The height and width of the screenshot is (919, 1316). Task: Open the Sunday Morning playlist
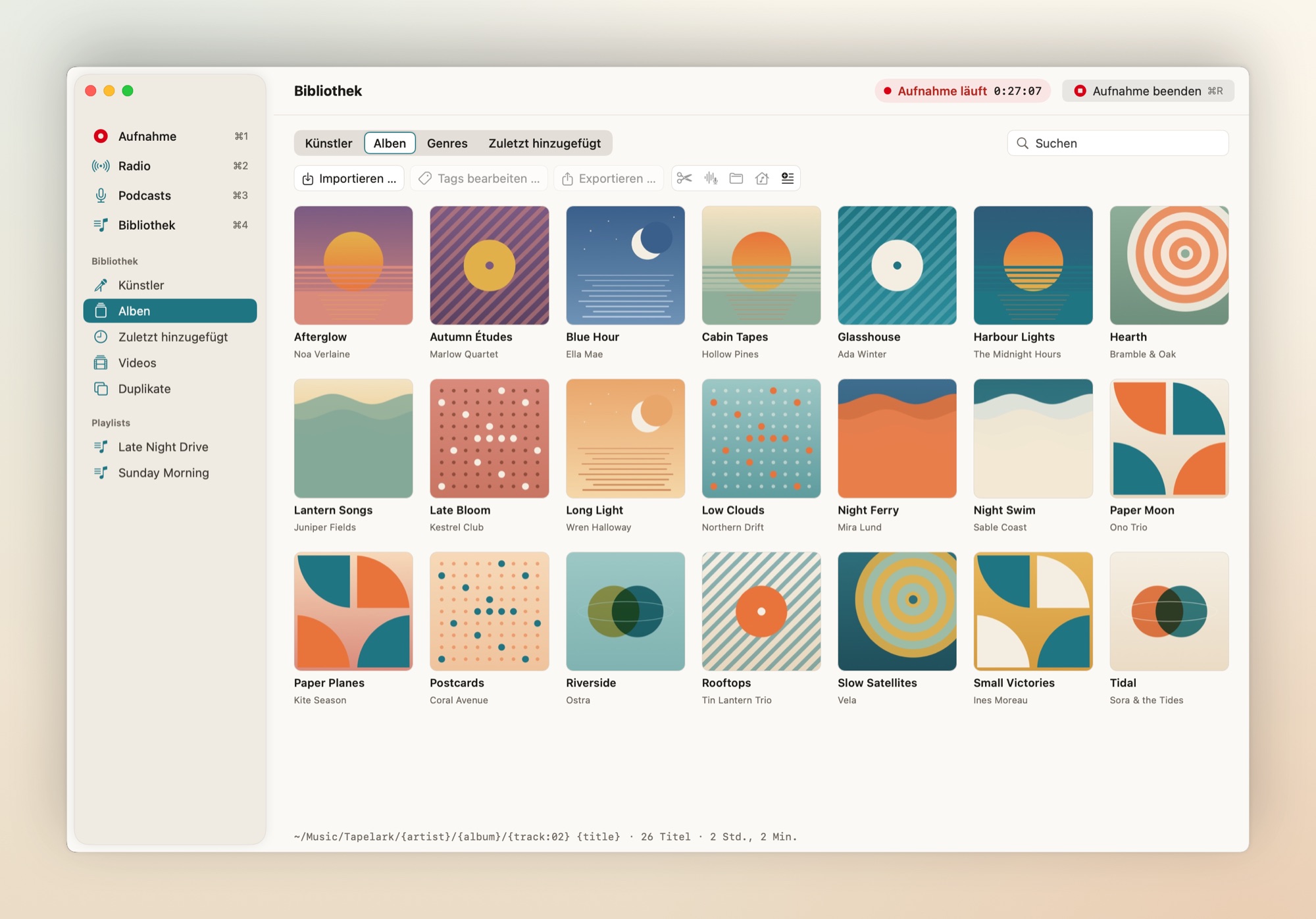pos(170,473)
